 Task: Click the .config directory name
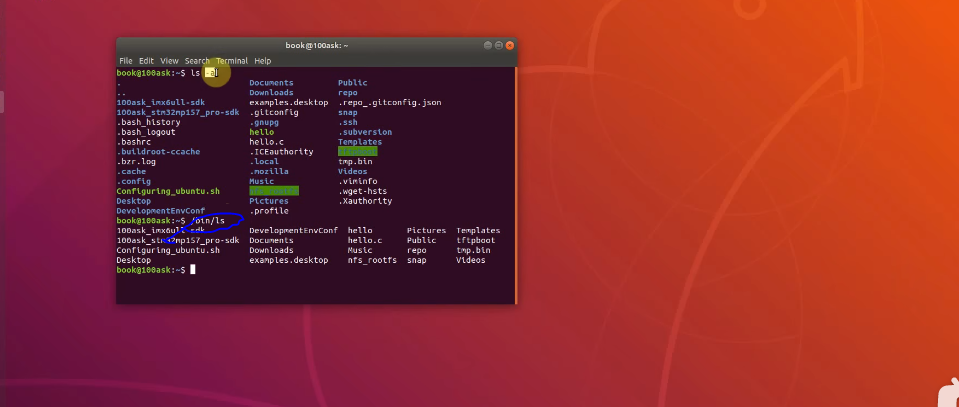coord(133,181)
